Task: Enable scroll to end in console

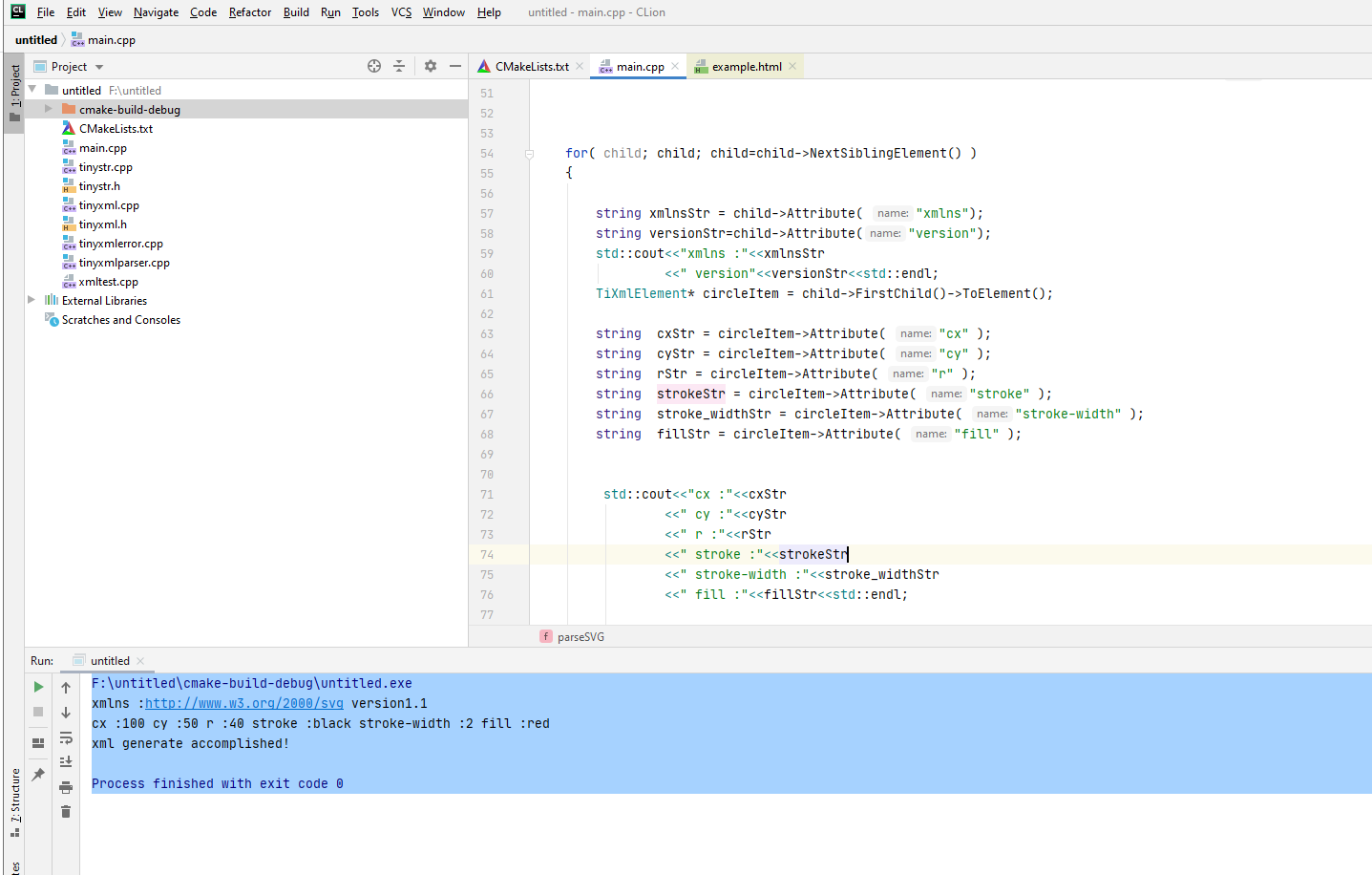Action: point(65,761)
